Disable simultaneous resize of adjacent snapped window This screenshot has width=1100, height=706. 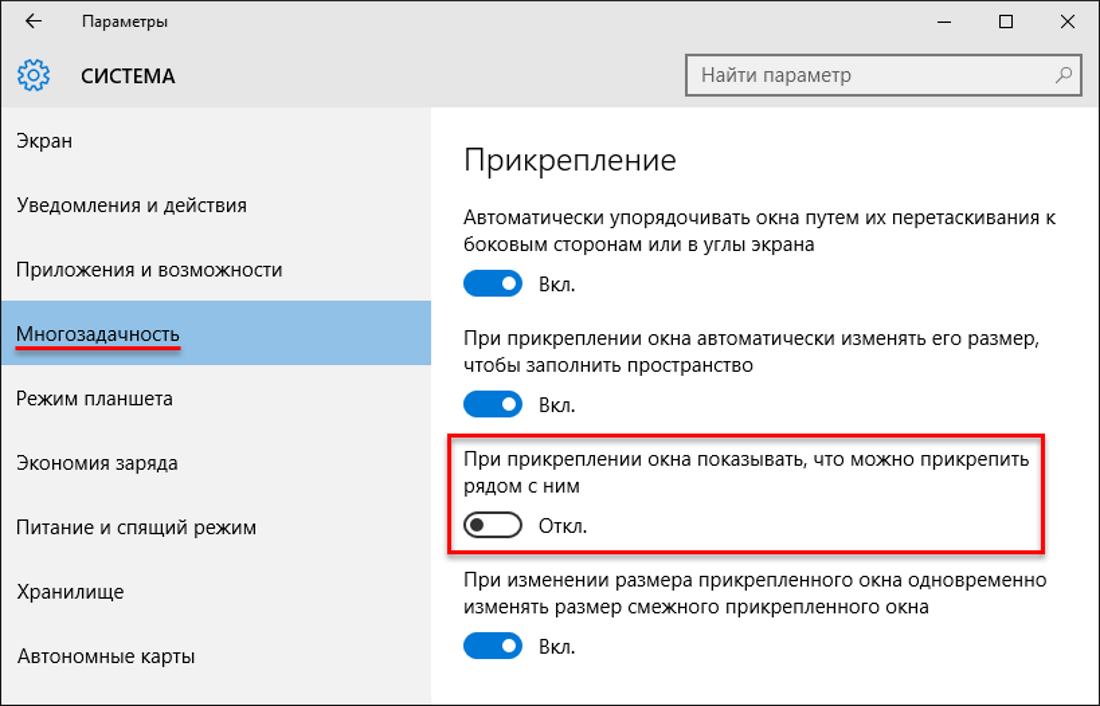[x=493, y=646]
